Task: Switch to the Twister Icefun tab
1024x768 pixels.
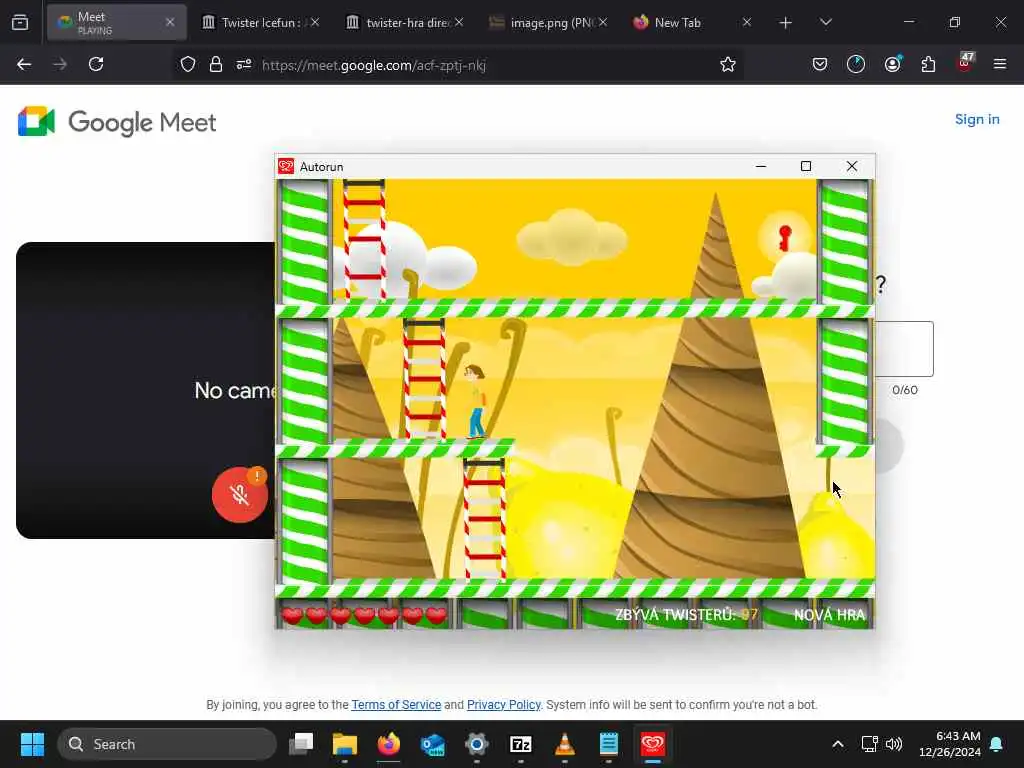Action: pos(260,22)
